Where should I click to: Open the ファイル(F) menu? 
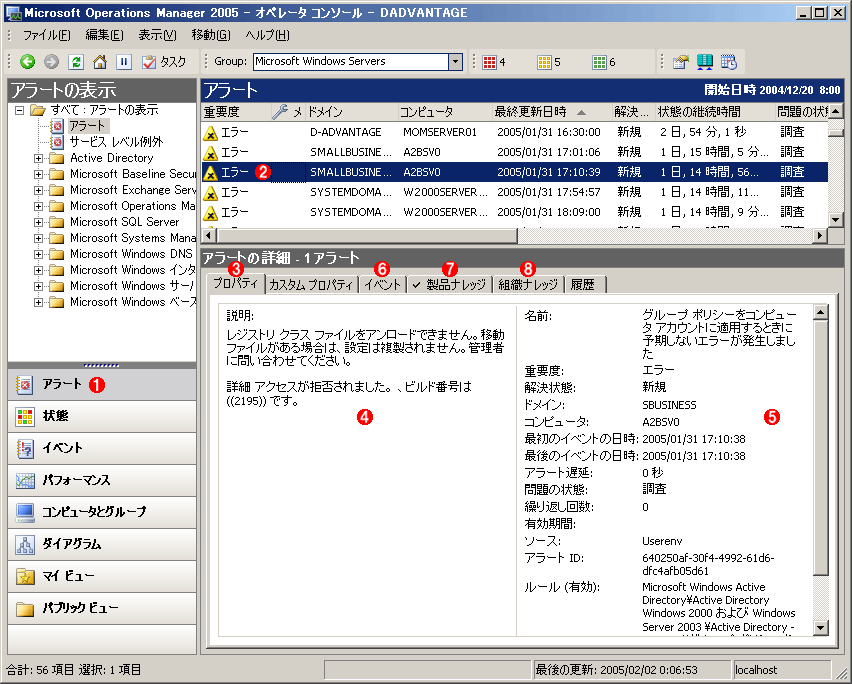coord(47,35)
